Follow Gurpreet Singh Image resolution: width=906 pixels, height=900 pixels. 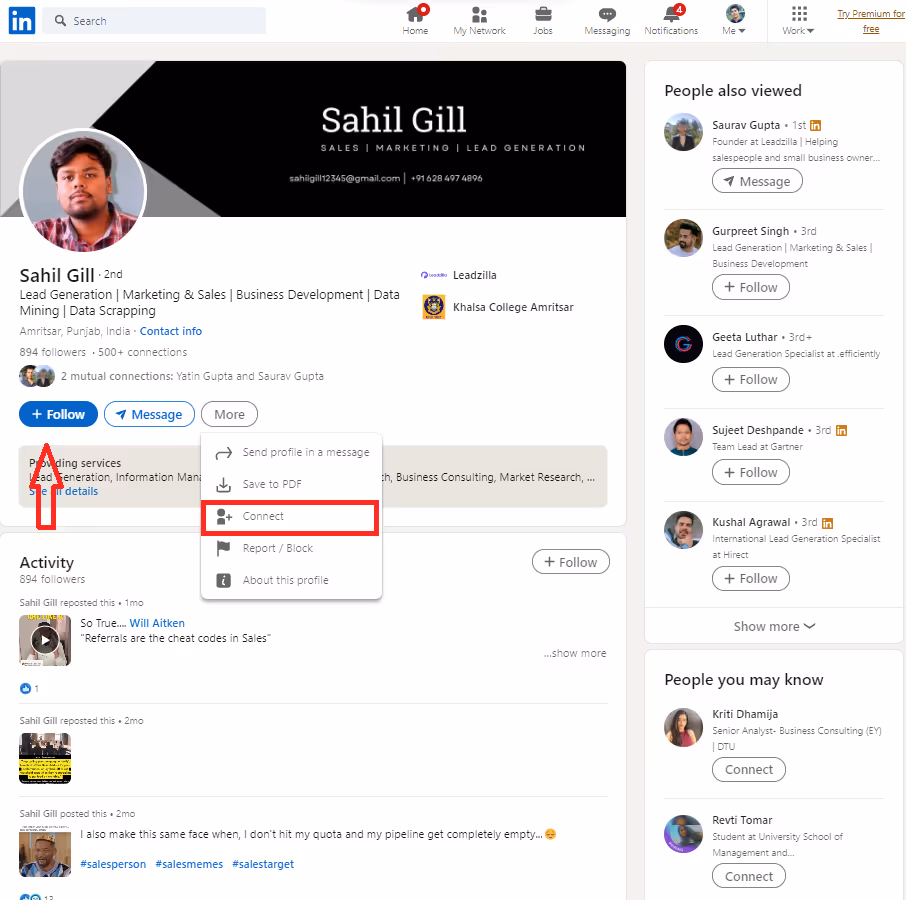click(751, 287)
